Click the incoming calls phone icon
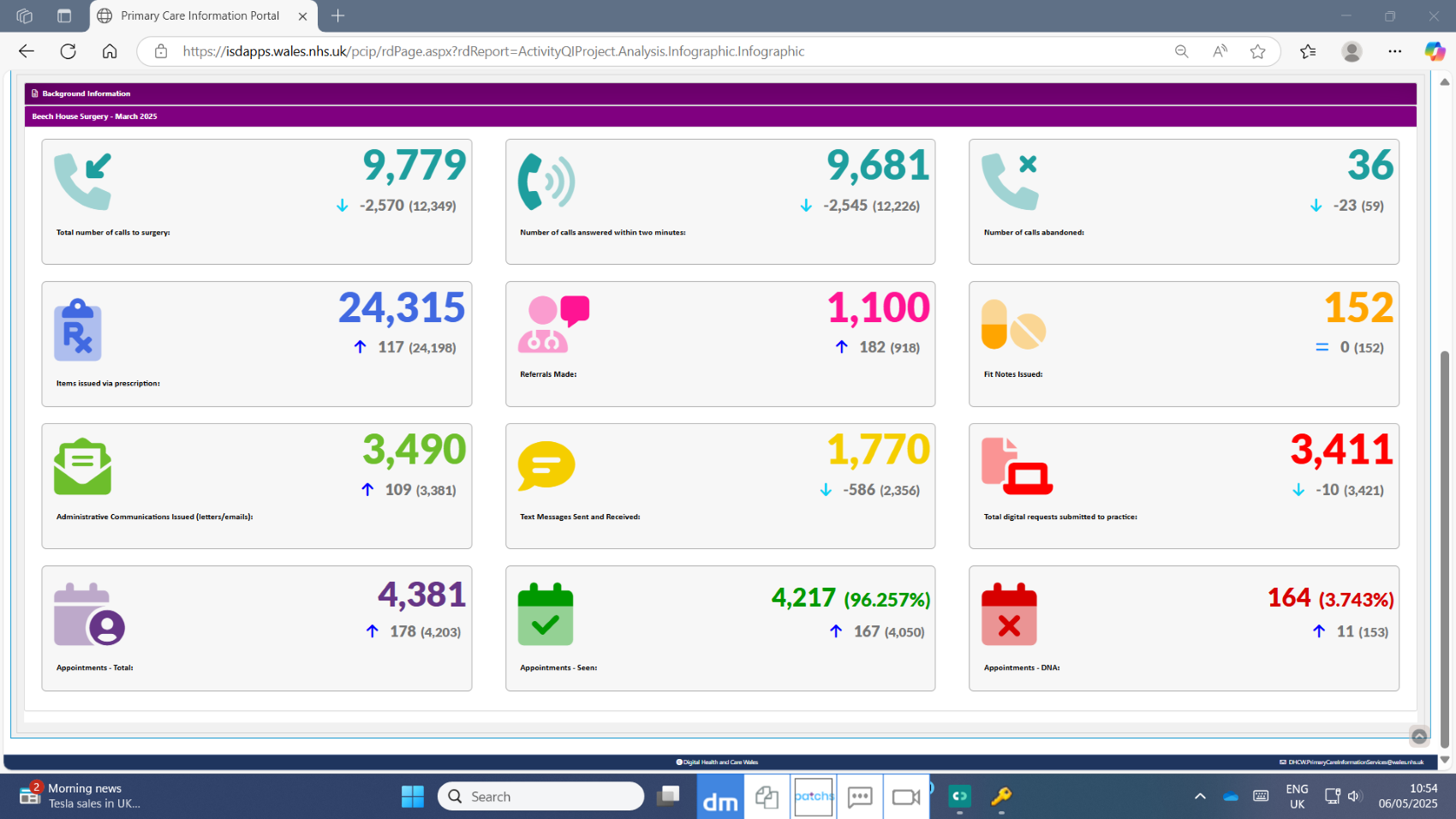Screen dimensions: 1456x819 83,182
